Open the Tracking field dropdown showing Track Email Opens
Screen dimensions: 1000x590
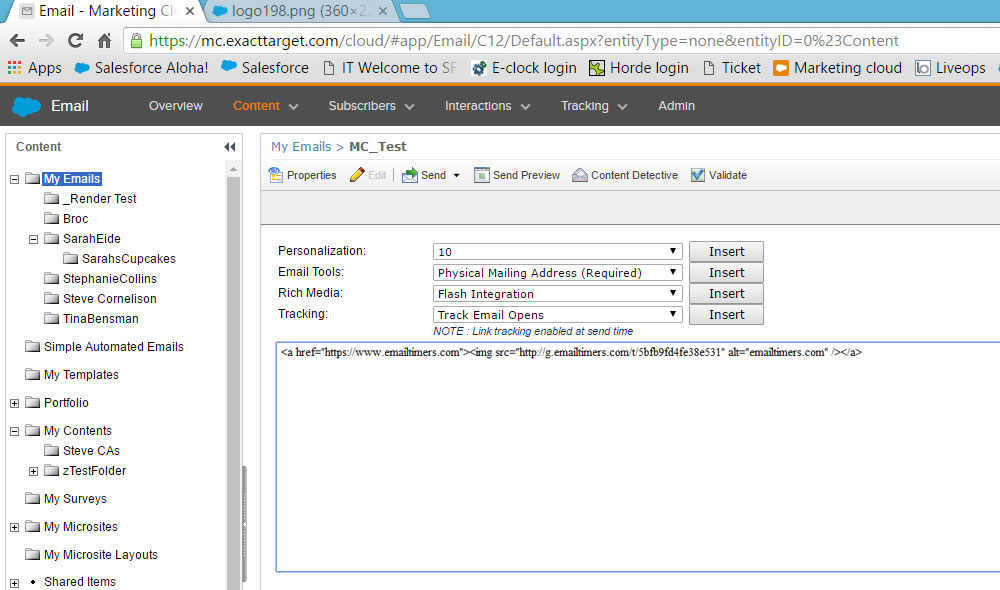coord(557,314)
